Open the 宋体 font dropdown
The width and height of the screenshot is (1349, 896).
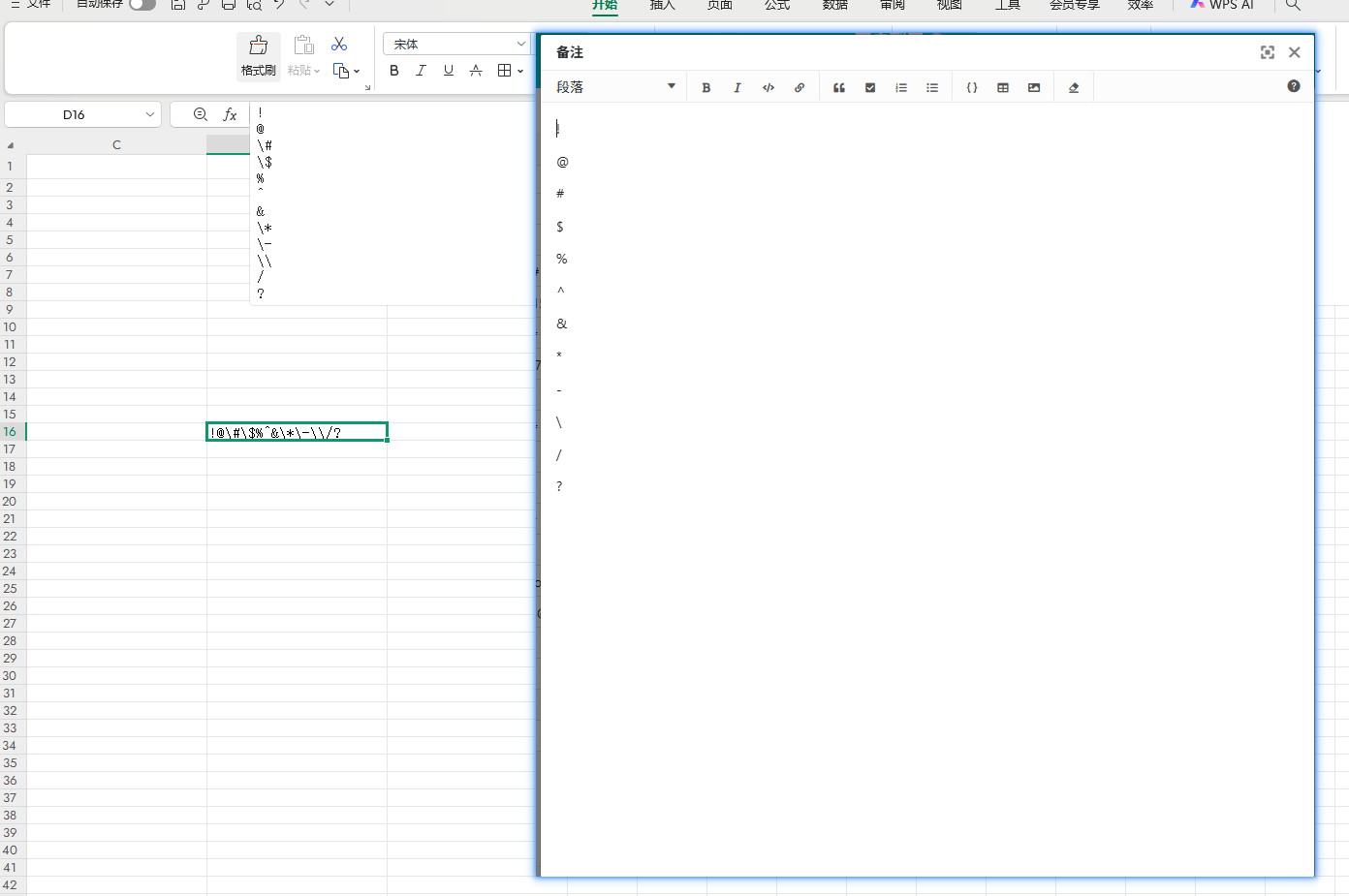[x=520, y=45]
